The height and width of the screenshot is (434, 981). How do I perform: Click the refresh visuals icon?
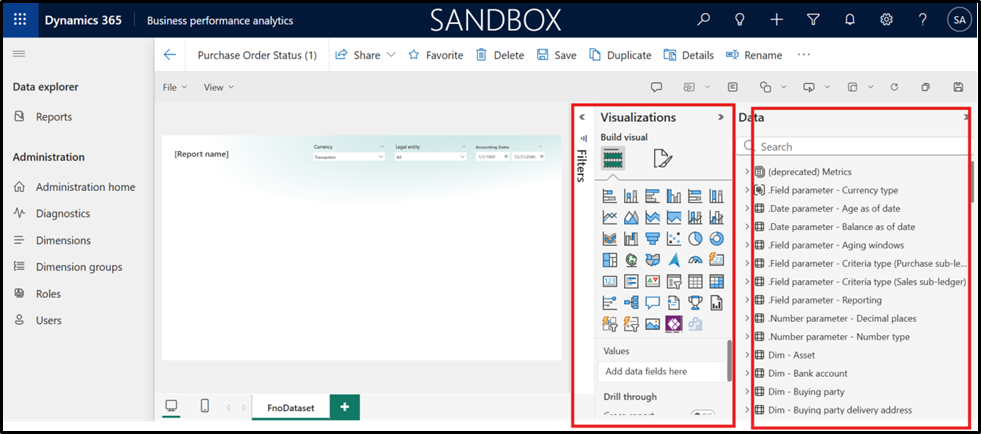coord(894,88)
